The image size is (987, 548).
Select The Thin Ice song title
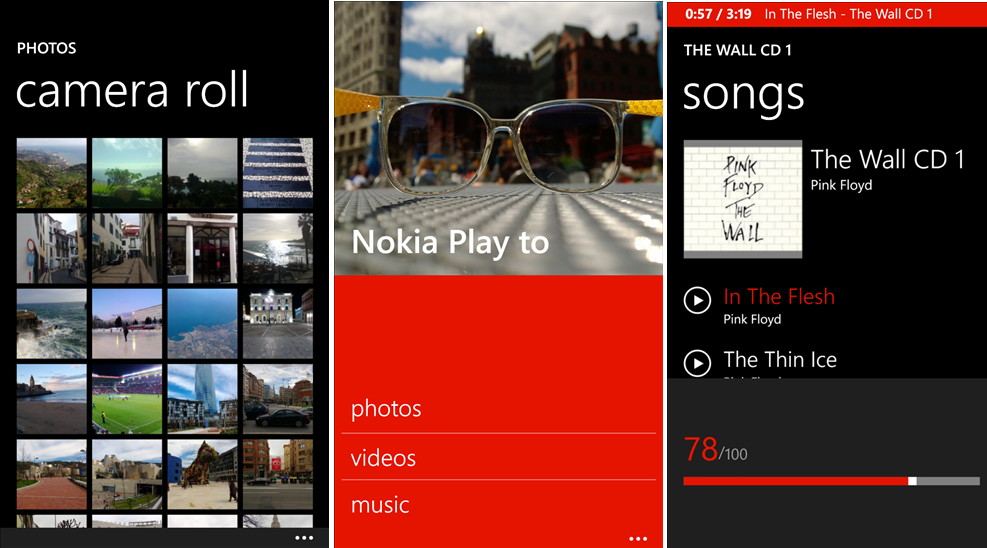tap(780, 359)
